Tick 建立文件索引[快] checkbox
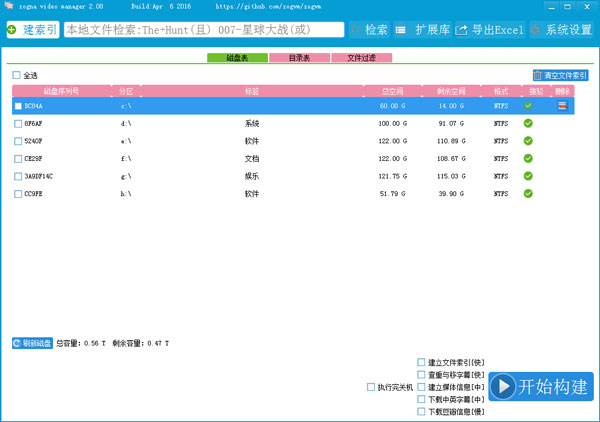This screenshot has height=422, width=600. 421,362
